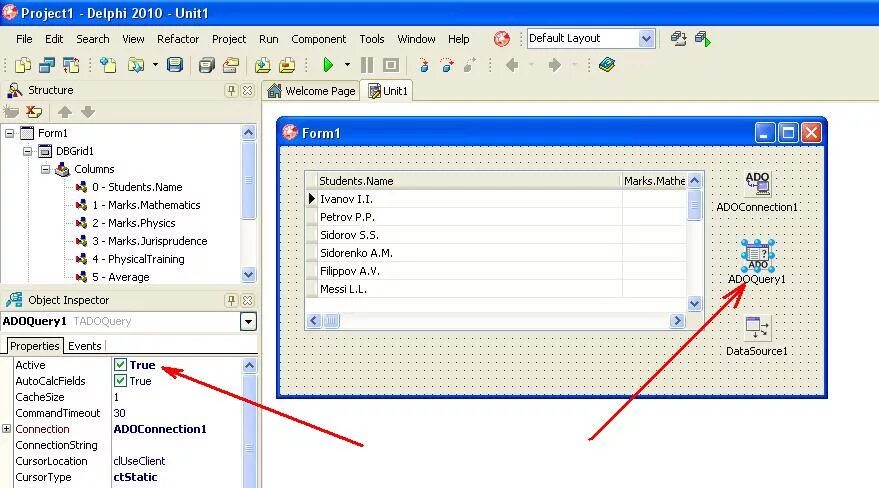Select the ADOConnection1 component on form
879x488 pixels.
click(757, 184)
